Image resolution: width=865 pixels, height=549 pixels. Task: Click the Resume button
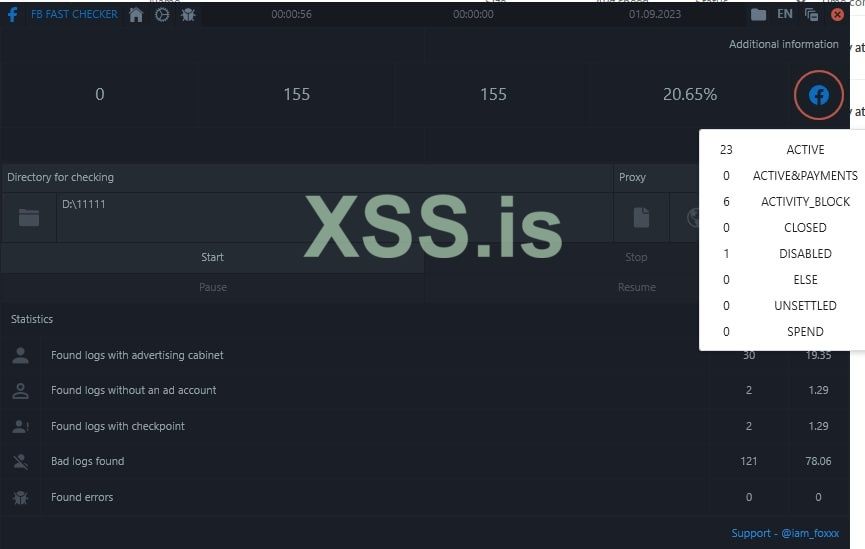[x=637, y=287]
